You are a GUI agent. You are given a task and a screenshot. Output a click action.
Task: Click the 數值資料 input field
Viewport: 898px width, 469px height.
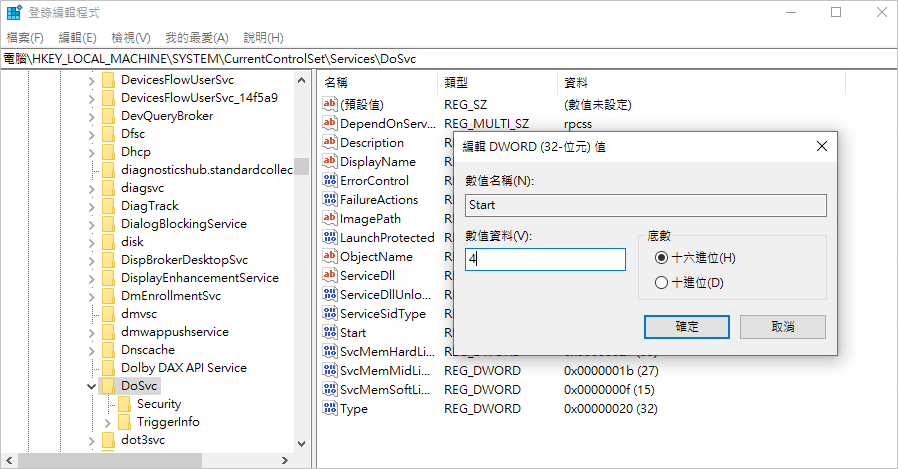545,259
